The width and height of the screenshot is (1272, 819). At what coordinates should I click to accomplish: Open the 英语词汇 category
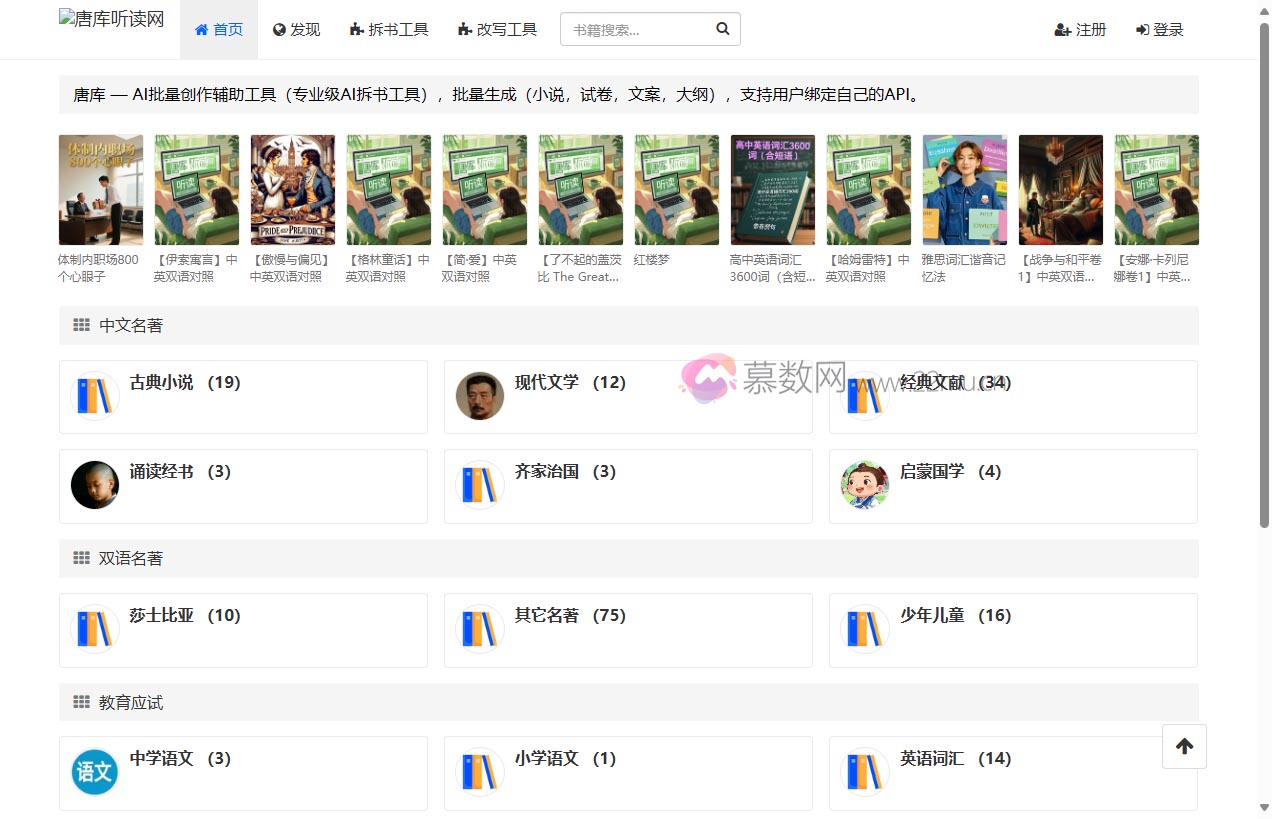(1013, 773)
